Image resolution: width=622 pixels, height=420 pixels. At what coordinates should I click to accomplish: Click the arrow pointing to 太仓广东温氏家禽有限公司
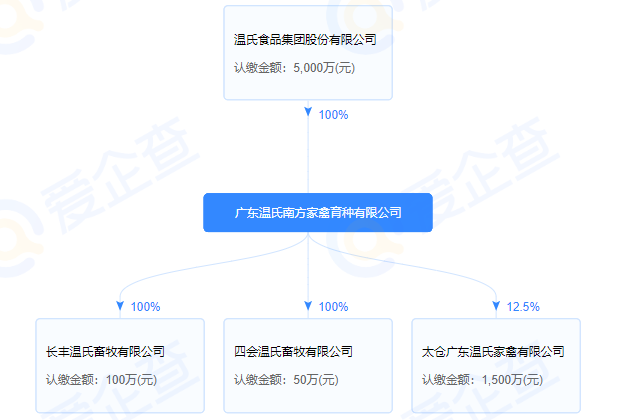[496, 306]
